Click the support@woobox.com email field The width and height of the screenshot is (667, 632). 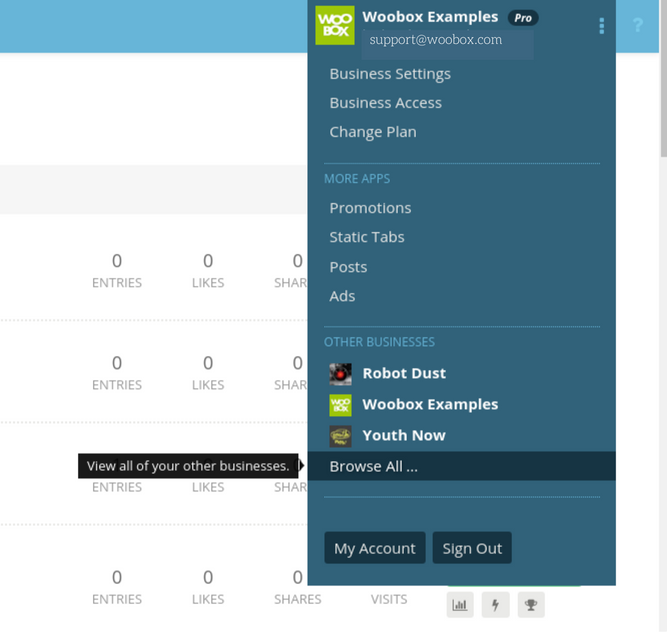click(447, 45)
